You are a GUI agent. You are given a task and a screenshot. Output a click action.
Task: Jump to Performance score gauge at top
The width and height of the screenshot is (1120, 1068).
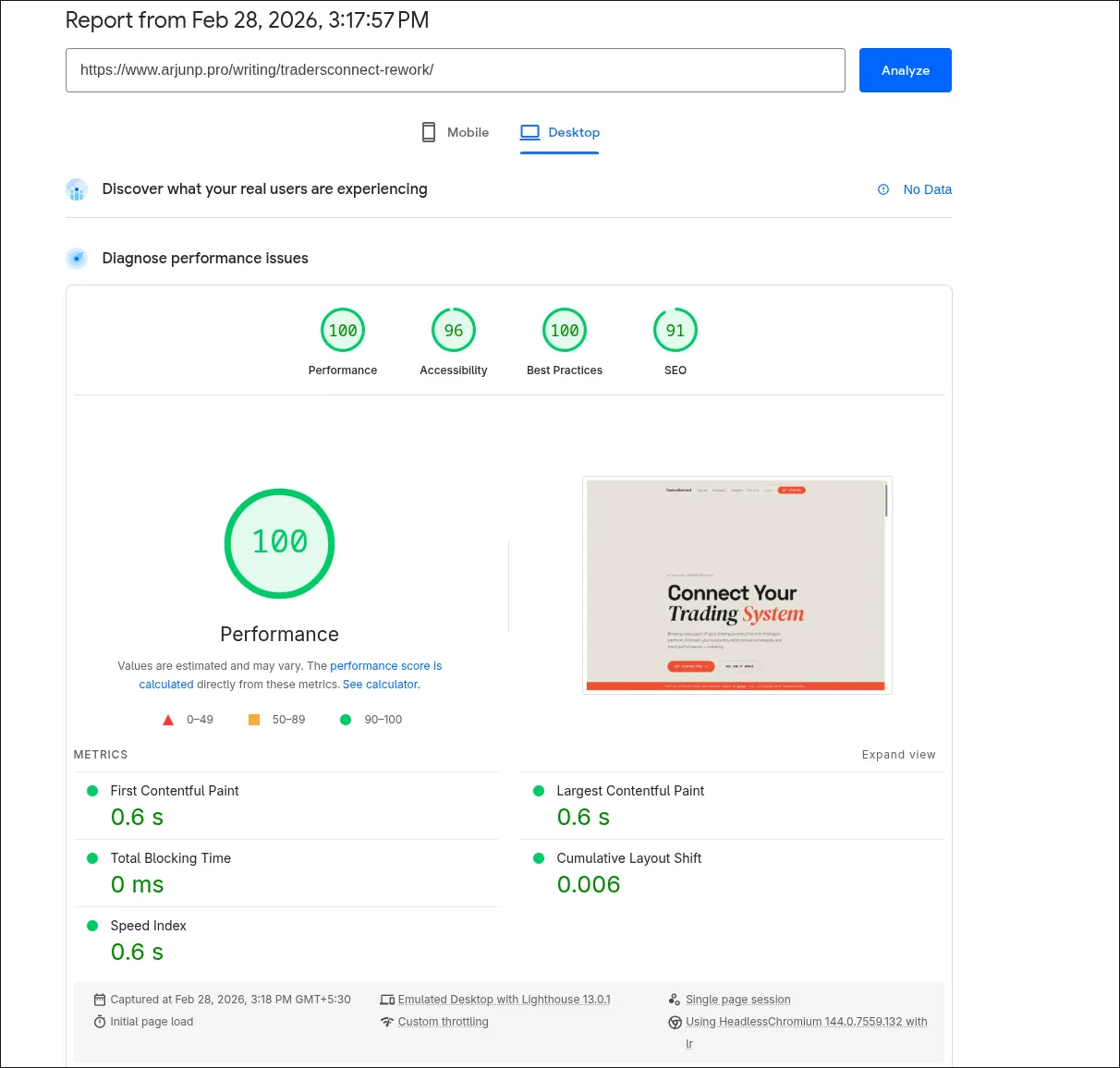[x=343, y=331]
